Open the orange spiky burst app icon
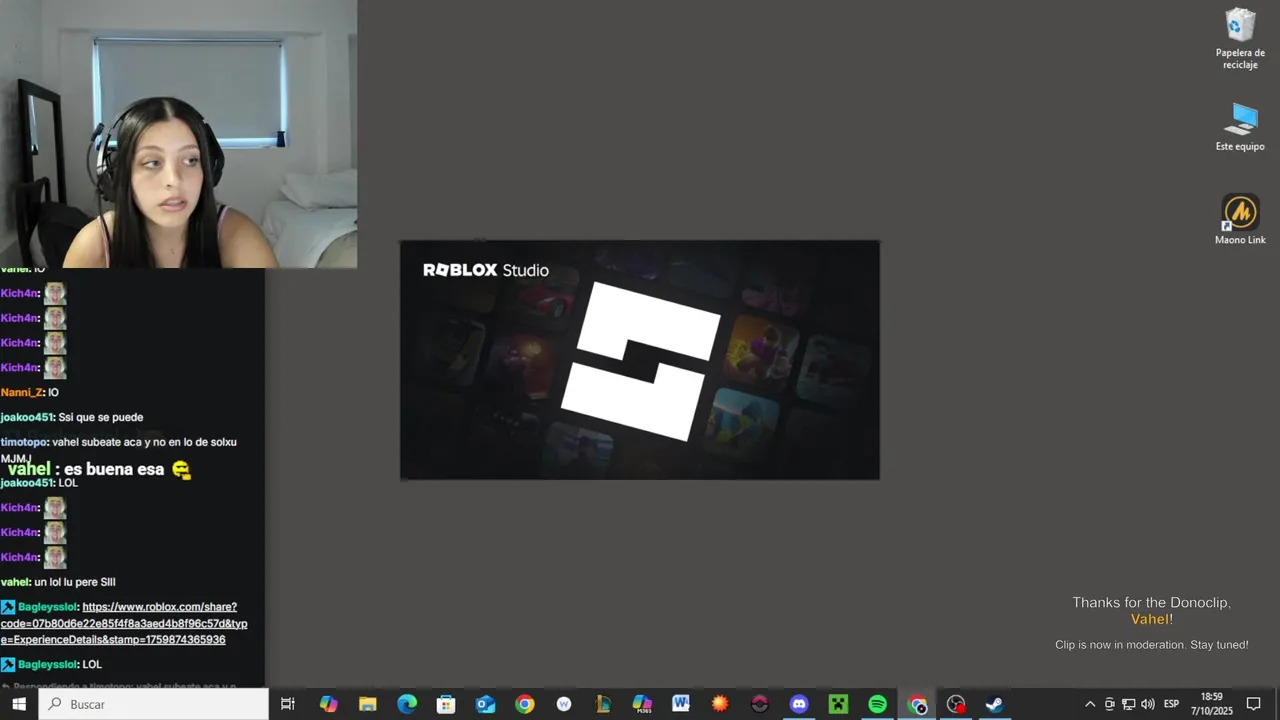The width and height of the screenshot is (1280, 720). click(x=720, y=704)
